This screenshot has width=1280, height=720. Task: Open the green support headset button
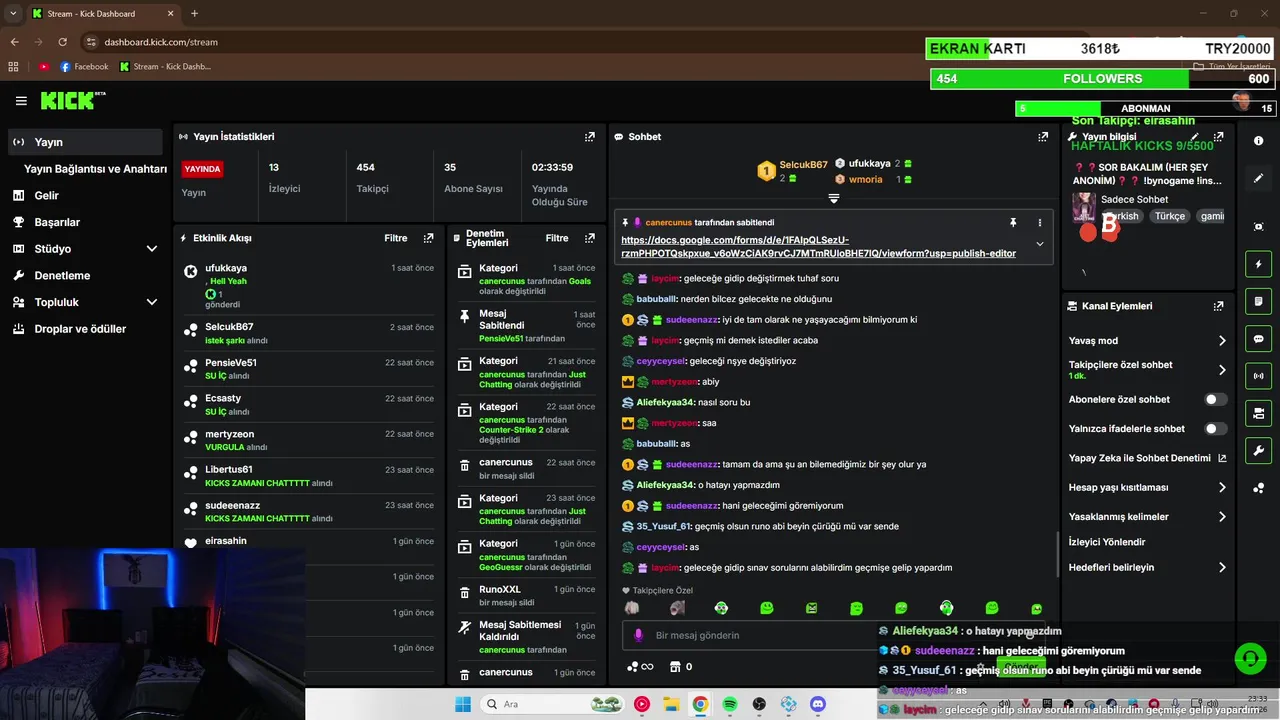coord(1250,658)
